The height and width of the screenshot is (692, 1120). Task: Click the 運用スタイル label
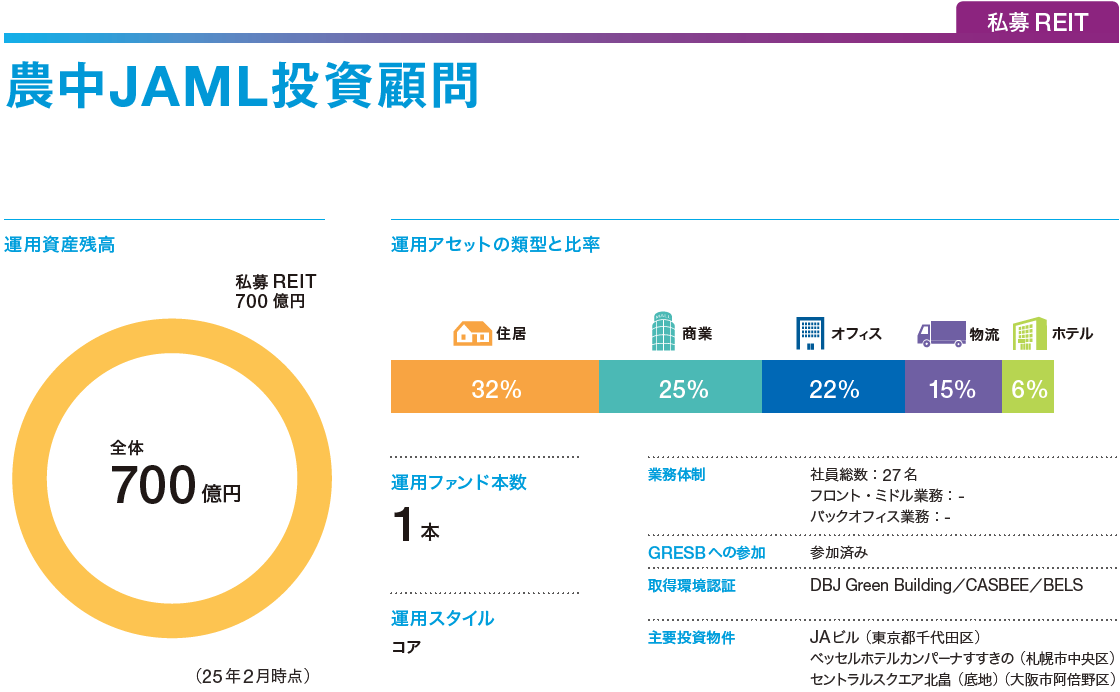pyautogui.click(x=442, y=618)
